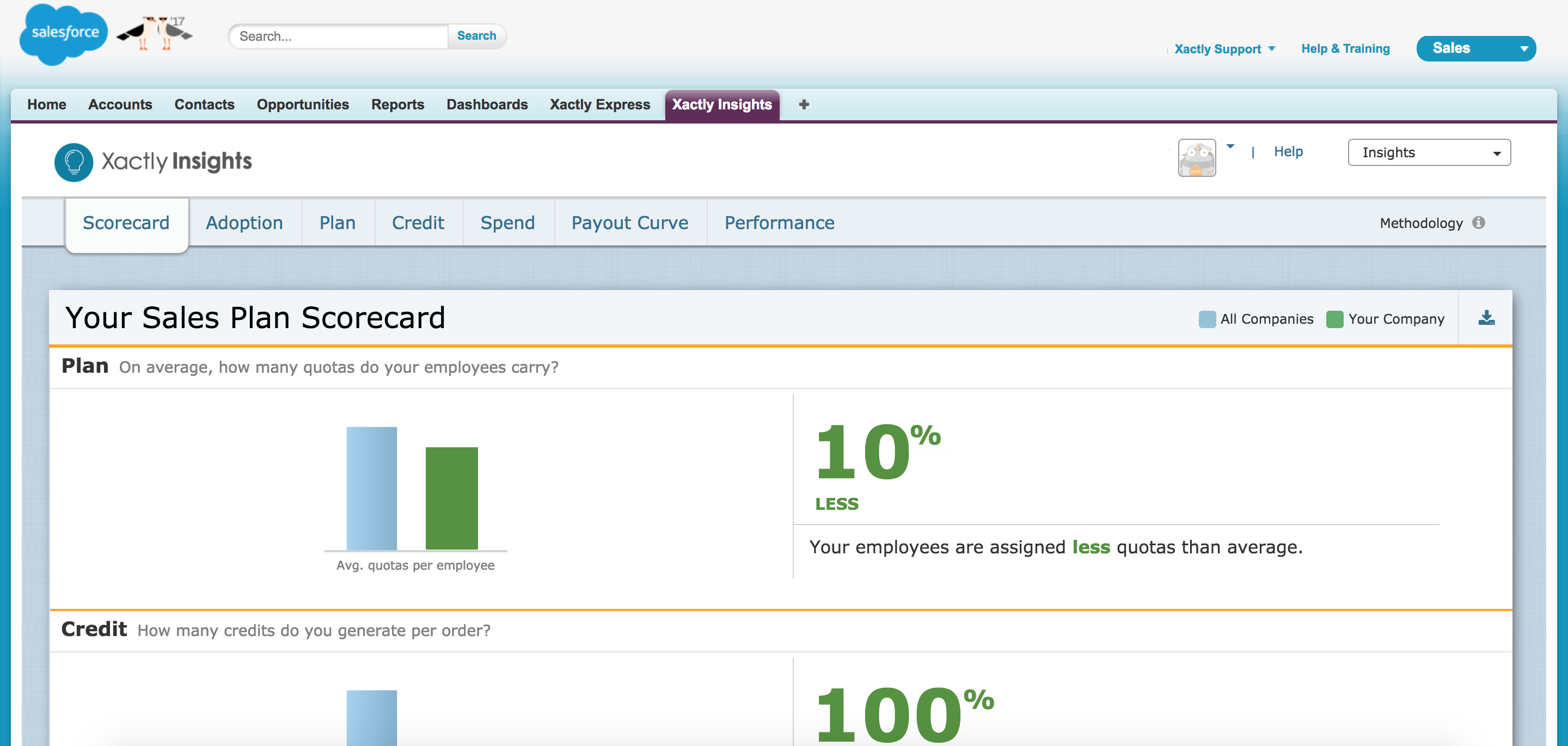Open the Help & Training link
Screen dimensions: 1568x746
pos(1345,48)
